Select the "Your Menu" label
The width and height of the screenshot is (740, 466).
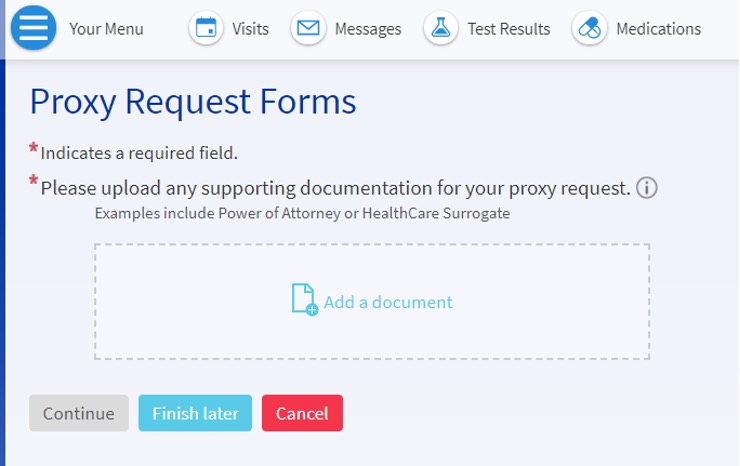(106, 29)
